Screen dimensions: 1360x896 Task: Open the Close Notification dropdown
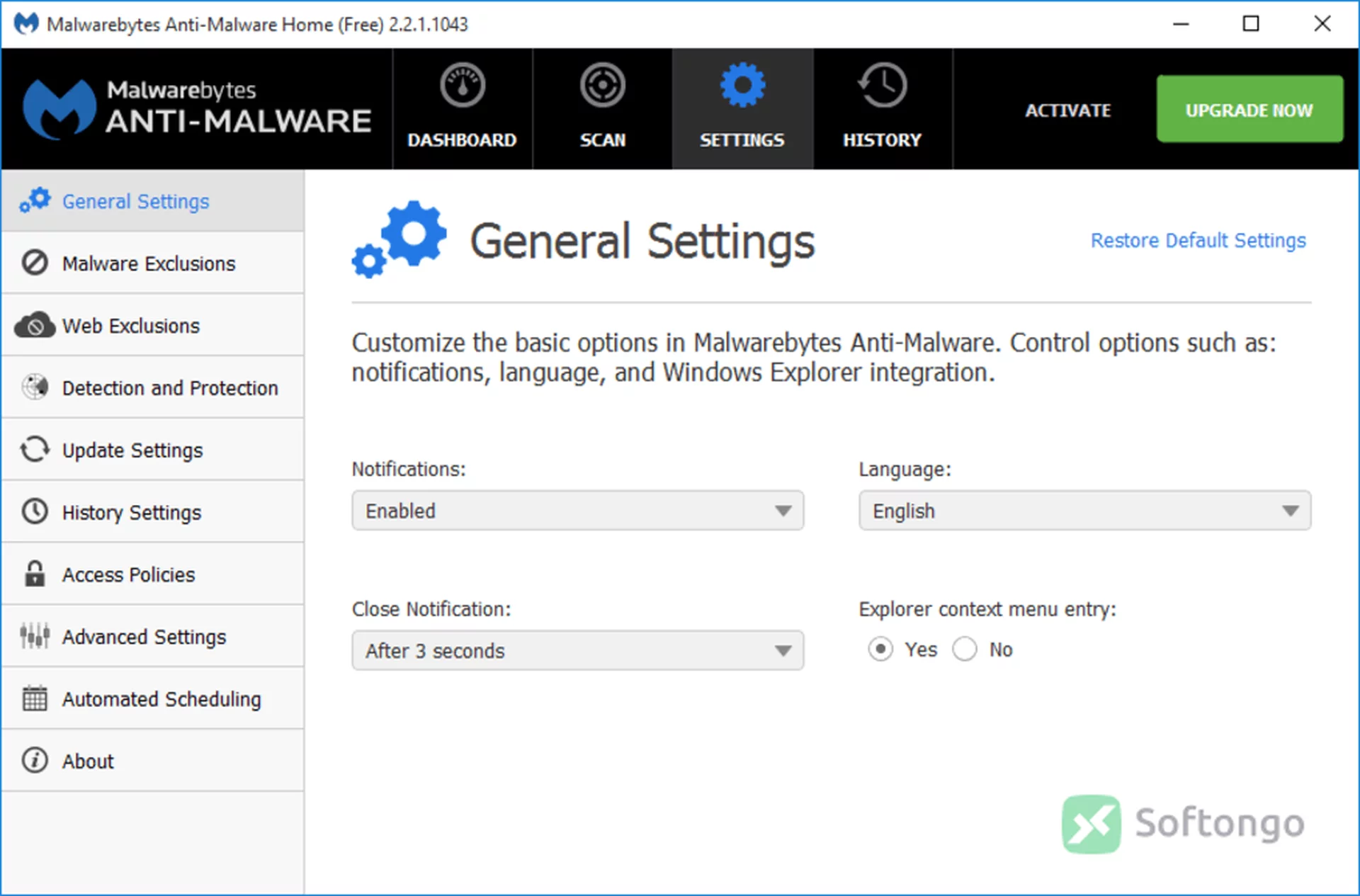pos(578,650)
